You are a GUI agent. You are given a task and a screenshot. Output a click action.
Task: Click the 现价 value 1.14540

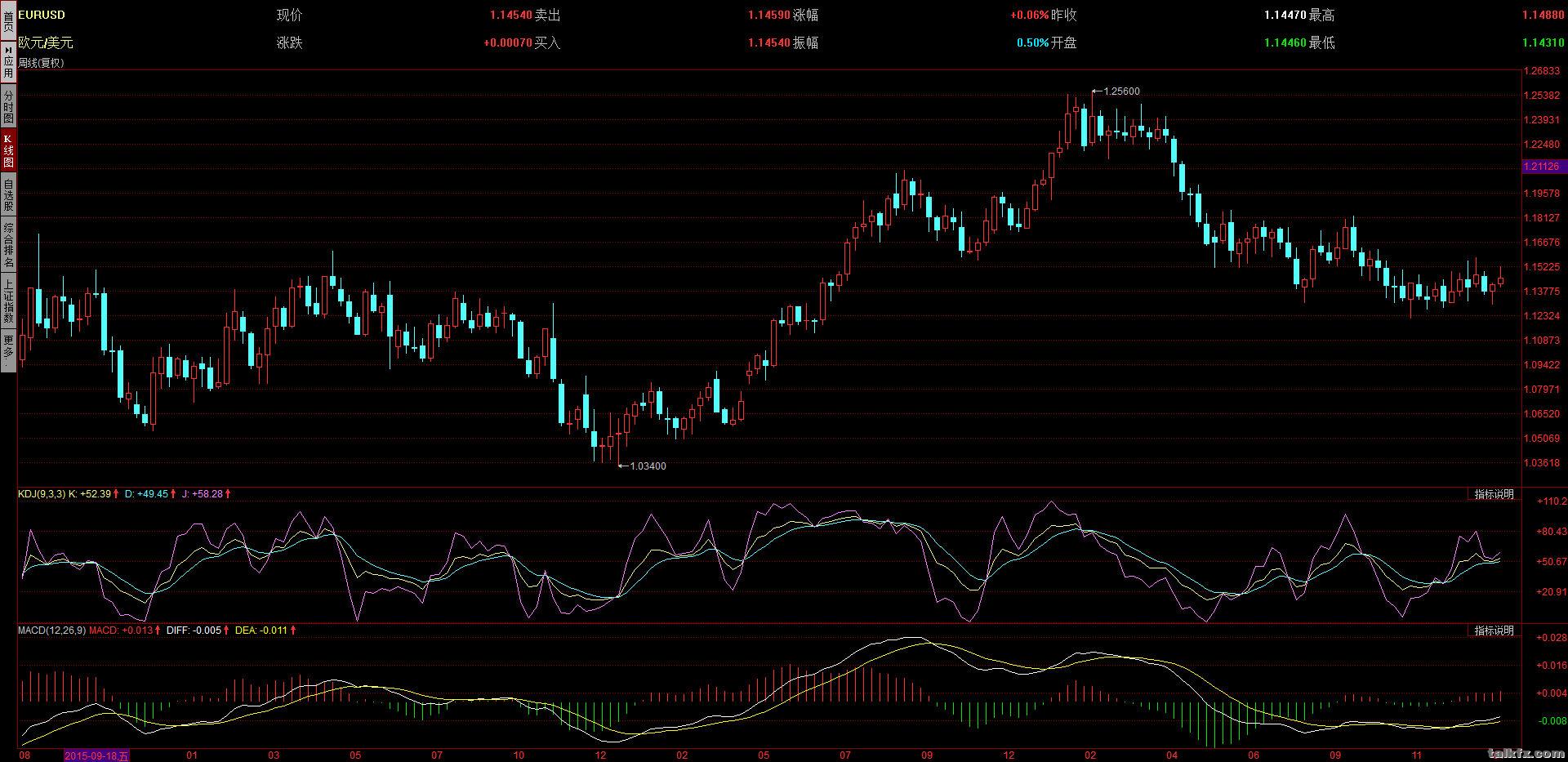(511, 15)
